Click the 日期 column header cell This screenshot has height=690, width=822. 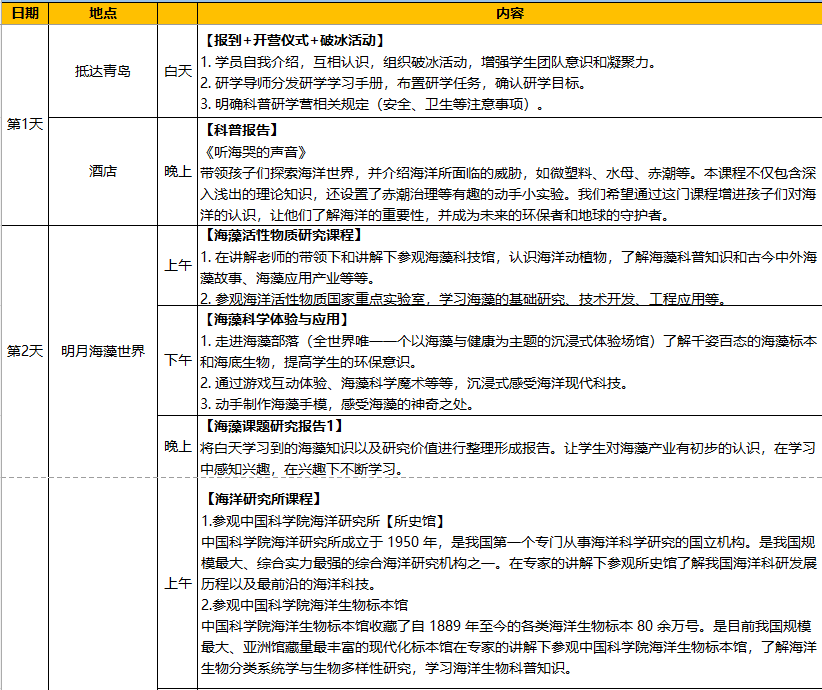click(25, 14)
